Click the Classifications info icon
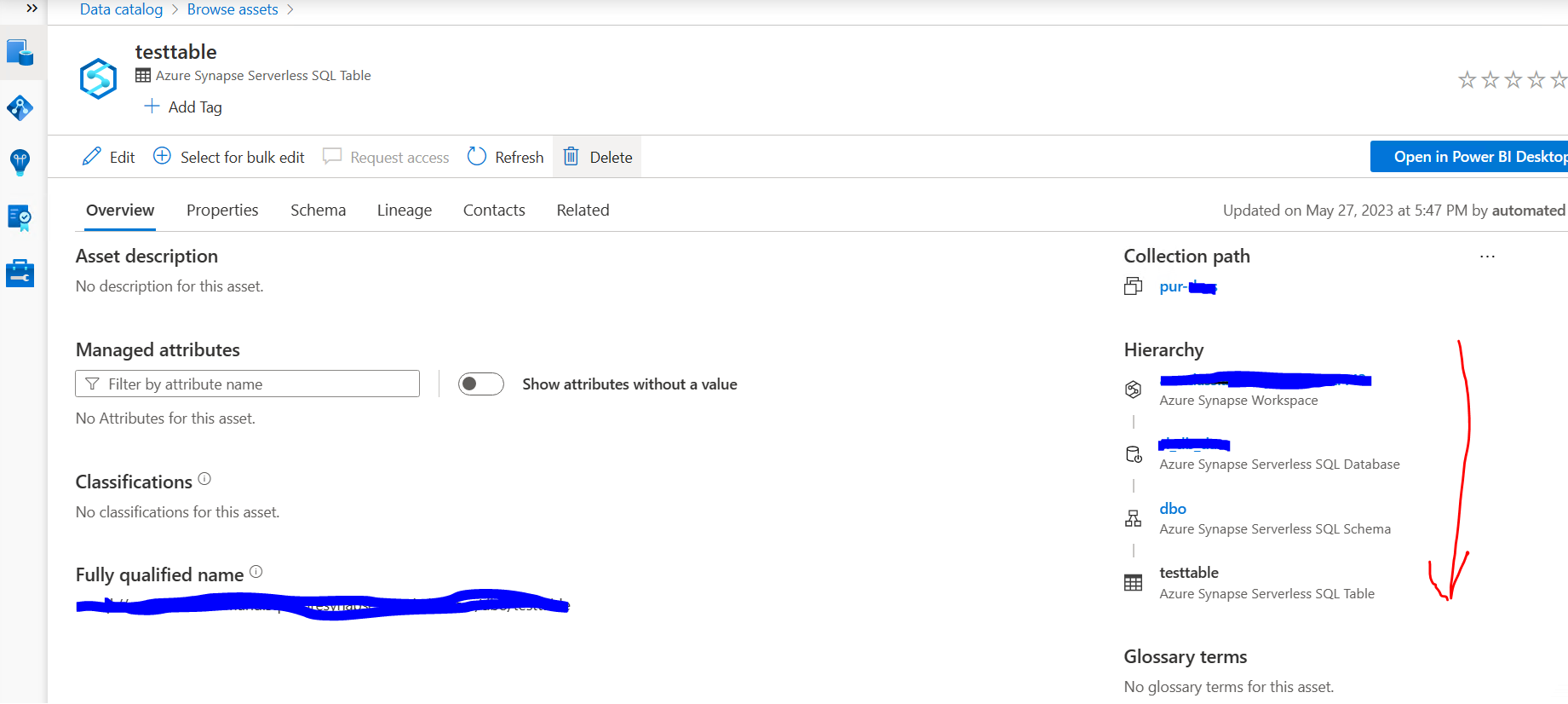1568x704 pixels. tap(204, 479)
